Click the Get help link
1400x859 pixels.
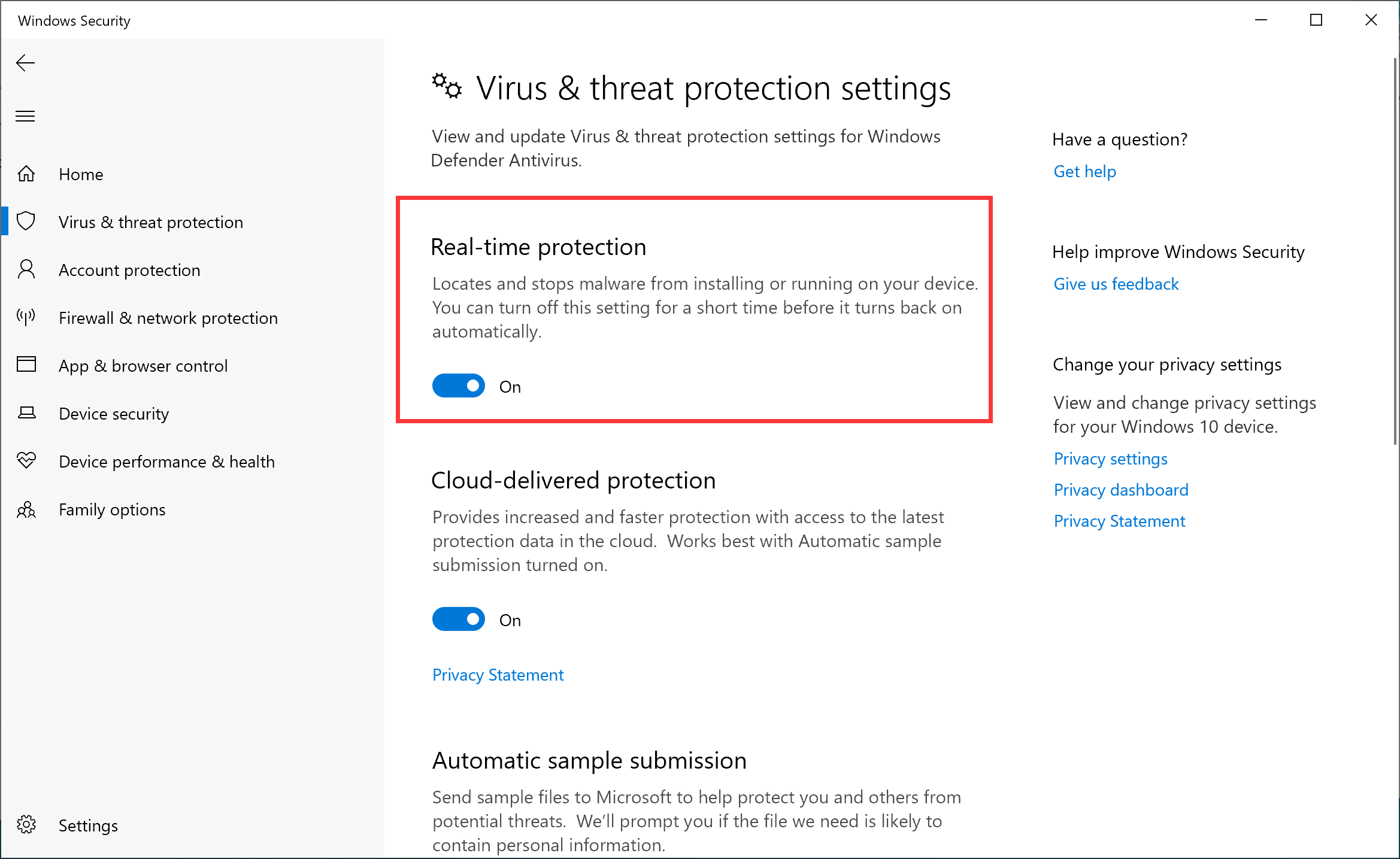[x=1084, y=171]
